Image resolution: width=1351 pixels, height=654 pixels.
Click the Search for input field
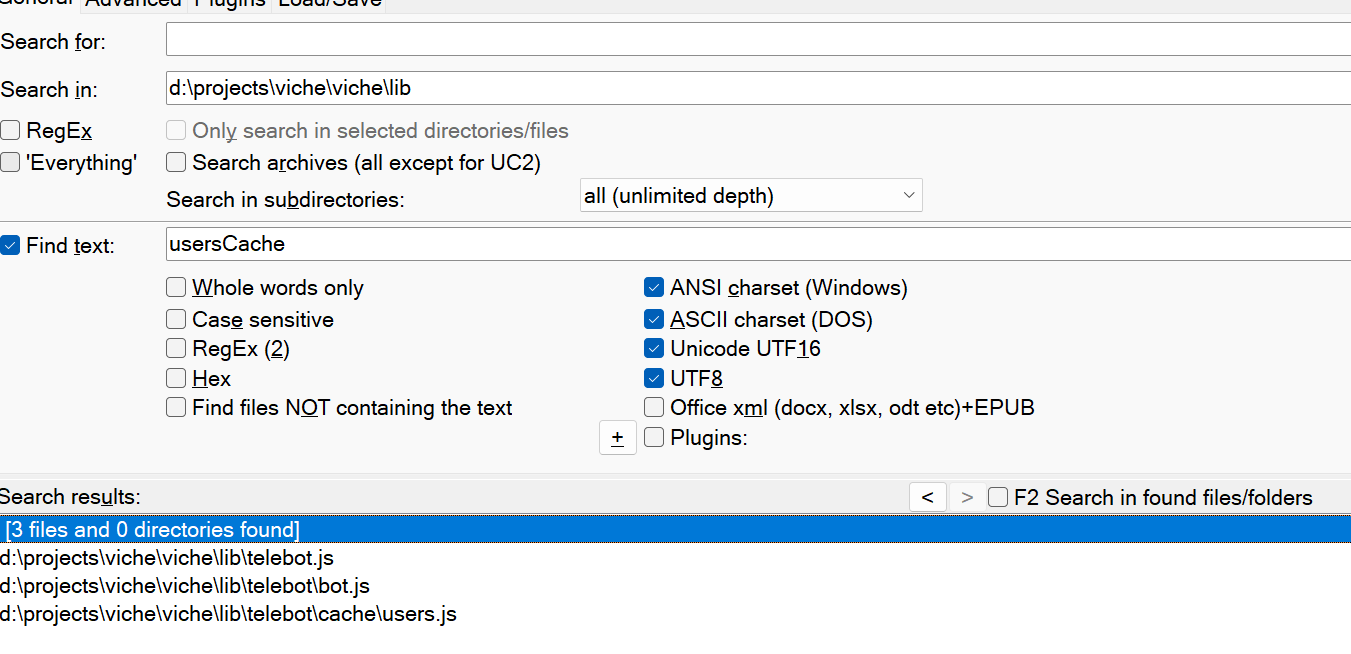point(758,40)
